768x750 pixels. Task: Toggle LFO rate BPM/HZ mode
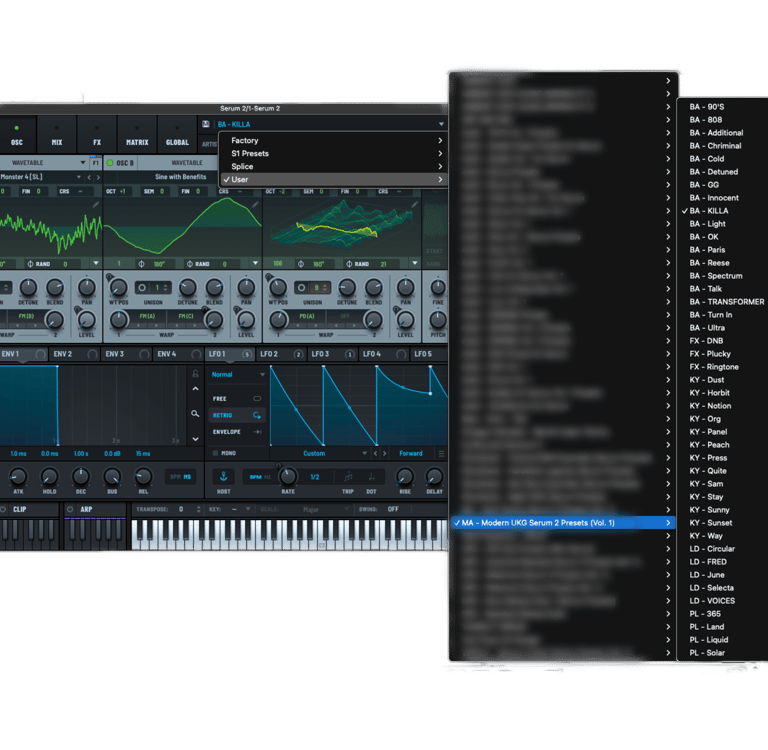[x=260, y=477]
